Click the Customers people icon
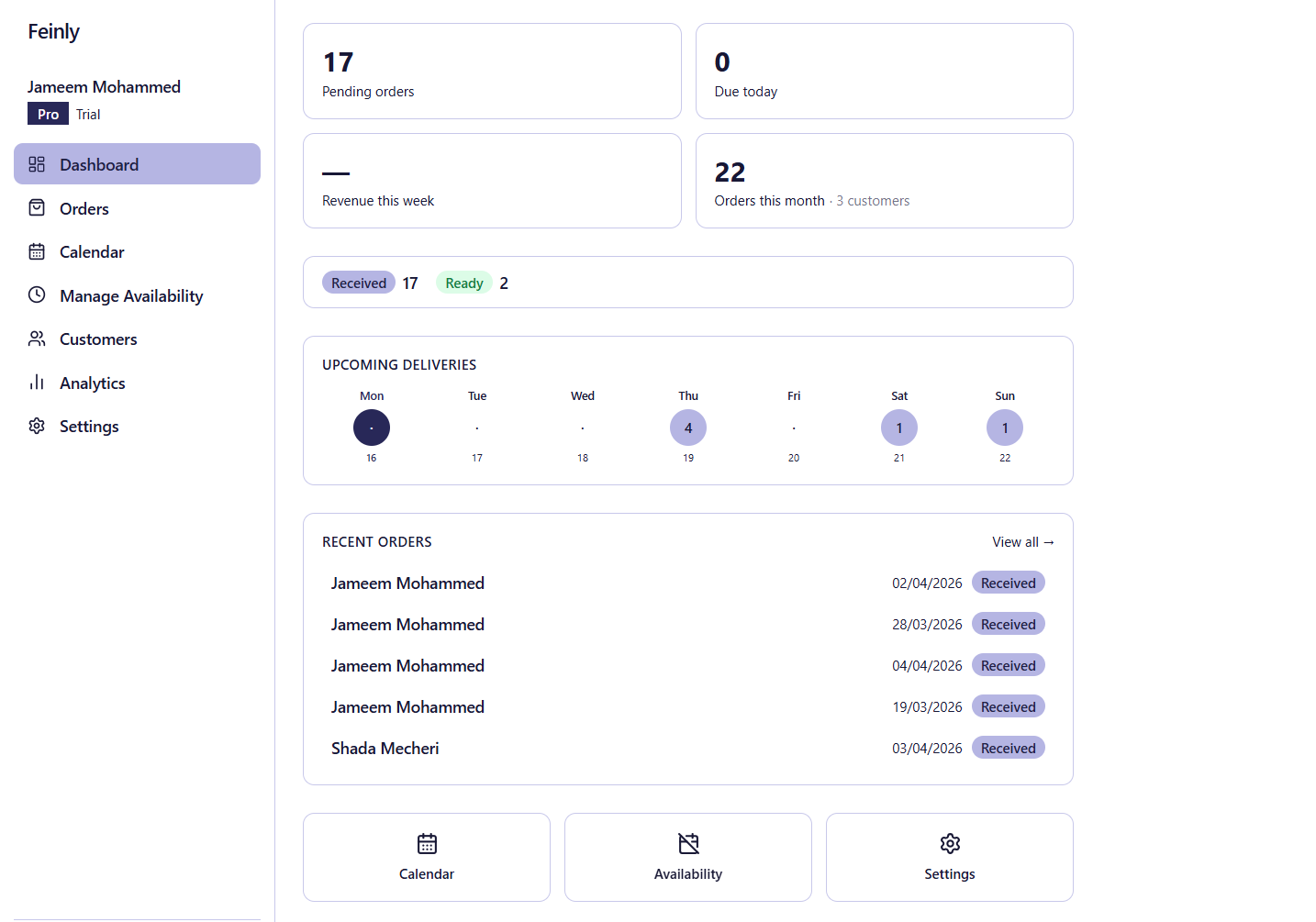1316x922 pixels. [x=37, y=339]
